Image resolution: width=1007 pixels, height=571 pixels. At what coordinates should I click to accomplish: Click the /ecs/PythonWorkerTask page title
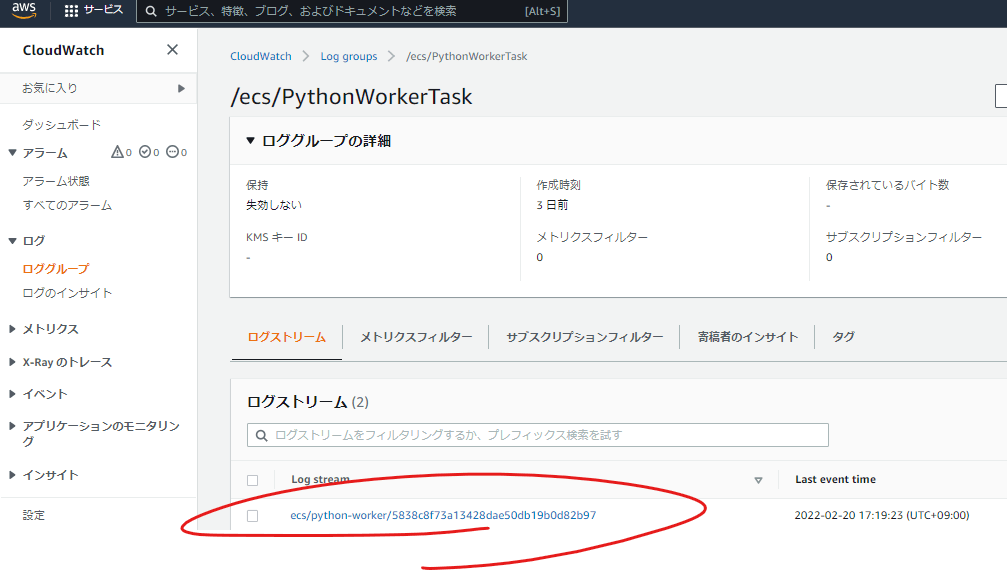[351, 97]
